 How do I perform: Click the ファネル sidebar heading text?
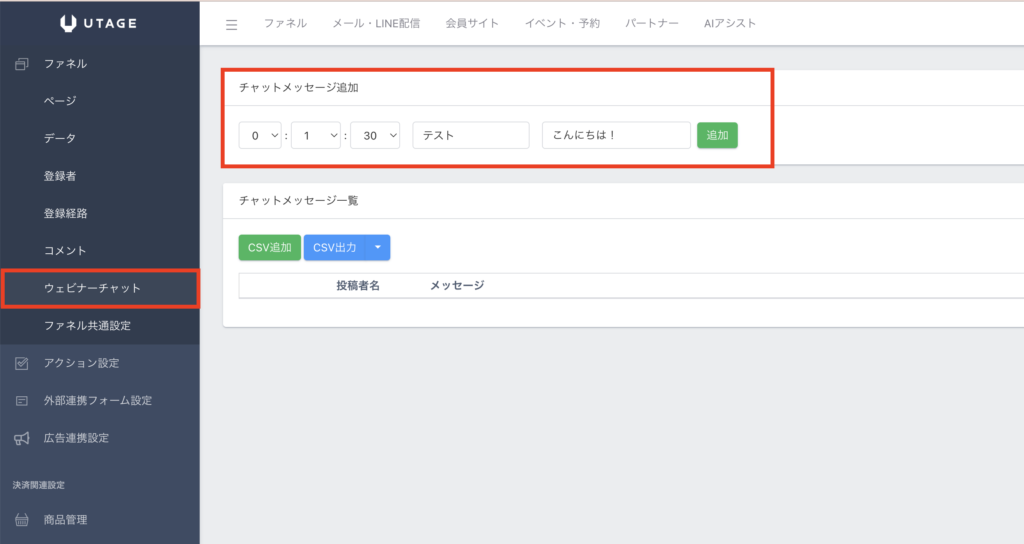pos(65,64)
